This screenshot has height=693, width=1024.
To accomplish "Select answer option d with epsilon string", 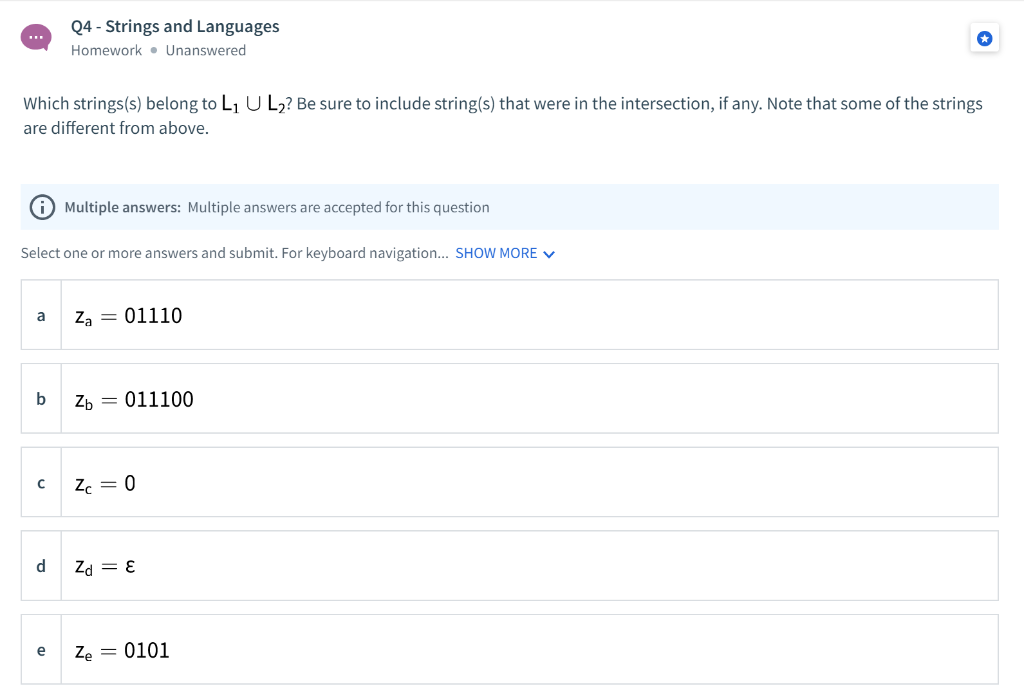I will click(x=512, y=565).
